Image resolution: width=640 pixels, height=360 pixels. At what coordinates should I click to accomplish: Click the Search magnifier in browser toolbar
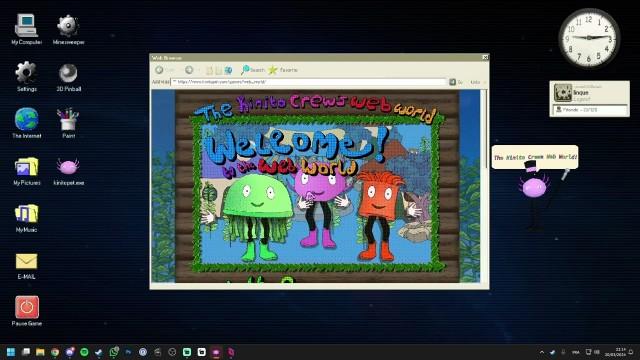click(x=253, y=70)
